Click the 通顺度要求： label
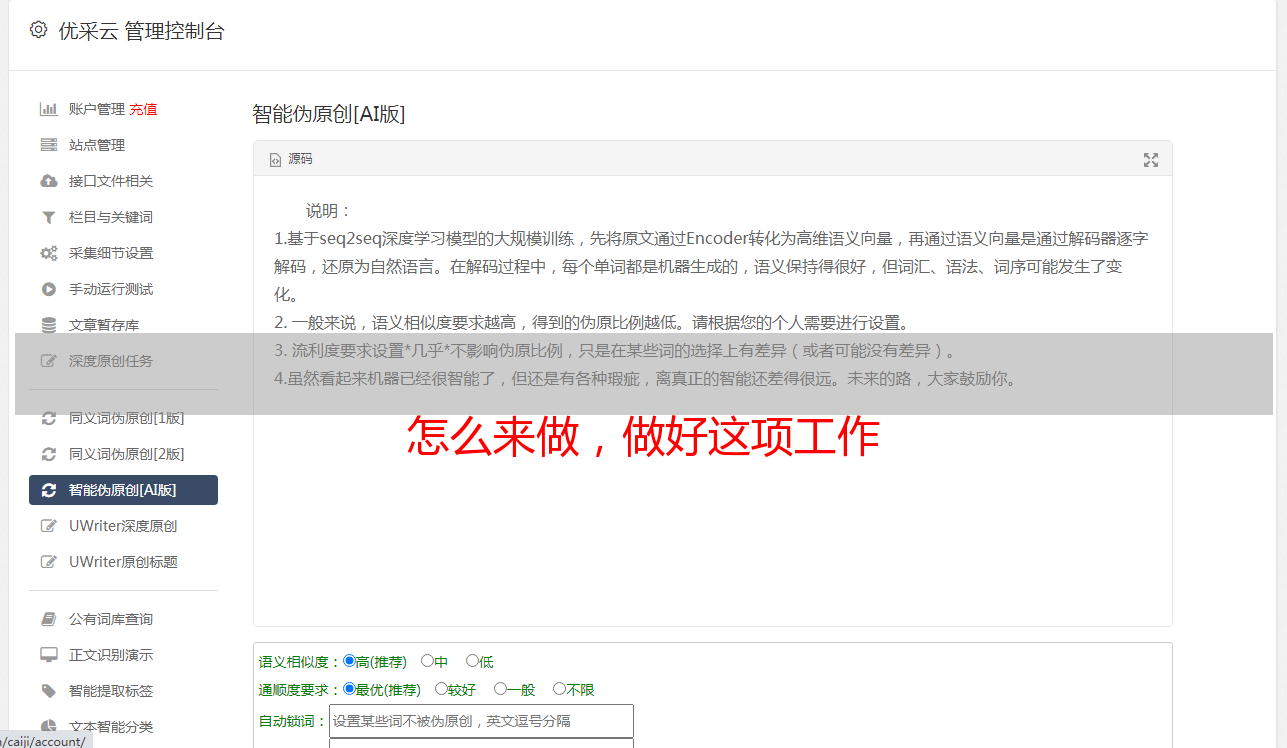This screenshot has width=1287, height=748. [300, 690]
